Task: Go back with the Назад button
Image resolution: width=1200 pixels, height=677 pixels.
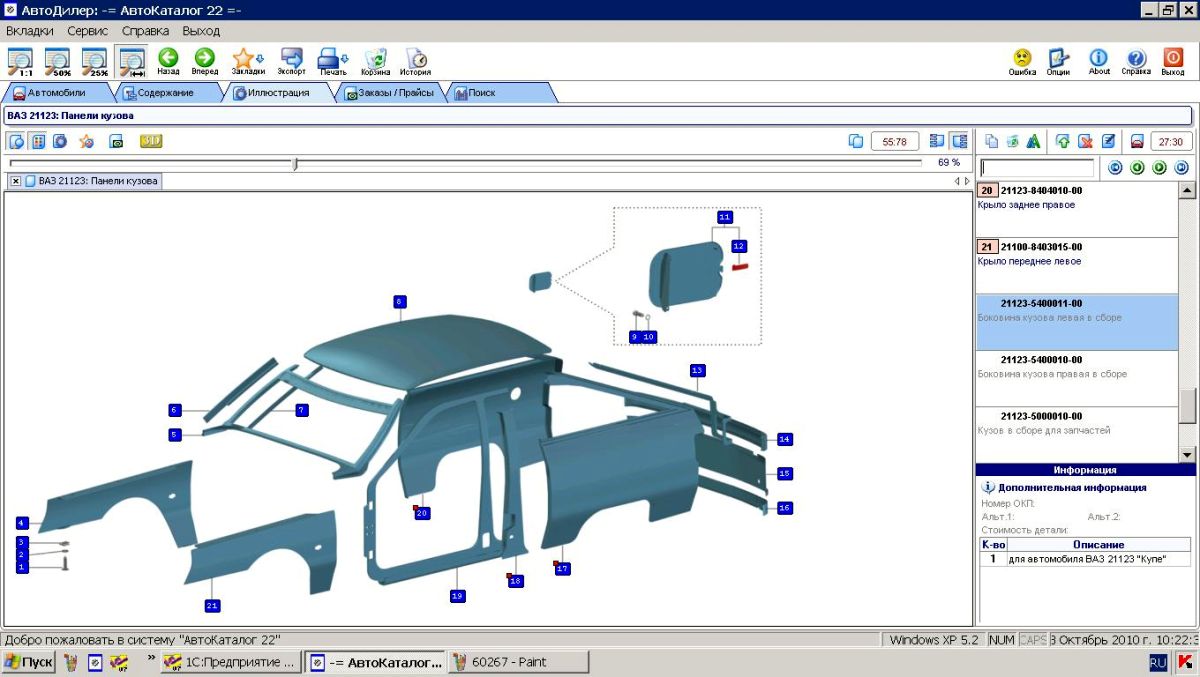Action: point(168,62)
